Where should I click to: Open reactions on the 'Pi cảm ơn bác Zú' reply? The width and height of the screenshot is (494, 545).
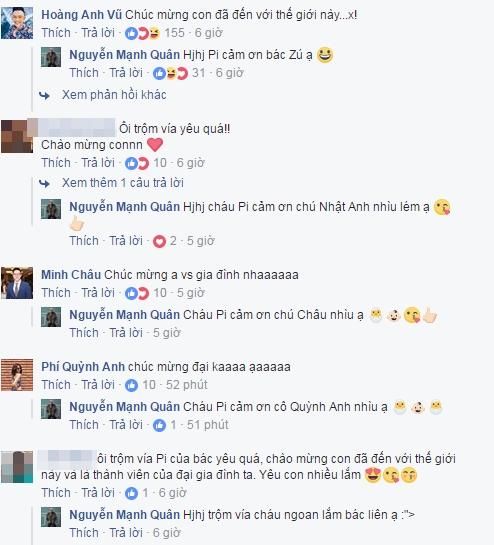[171, 73]
